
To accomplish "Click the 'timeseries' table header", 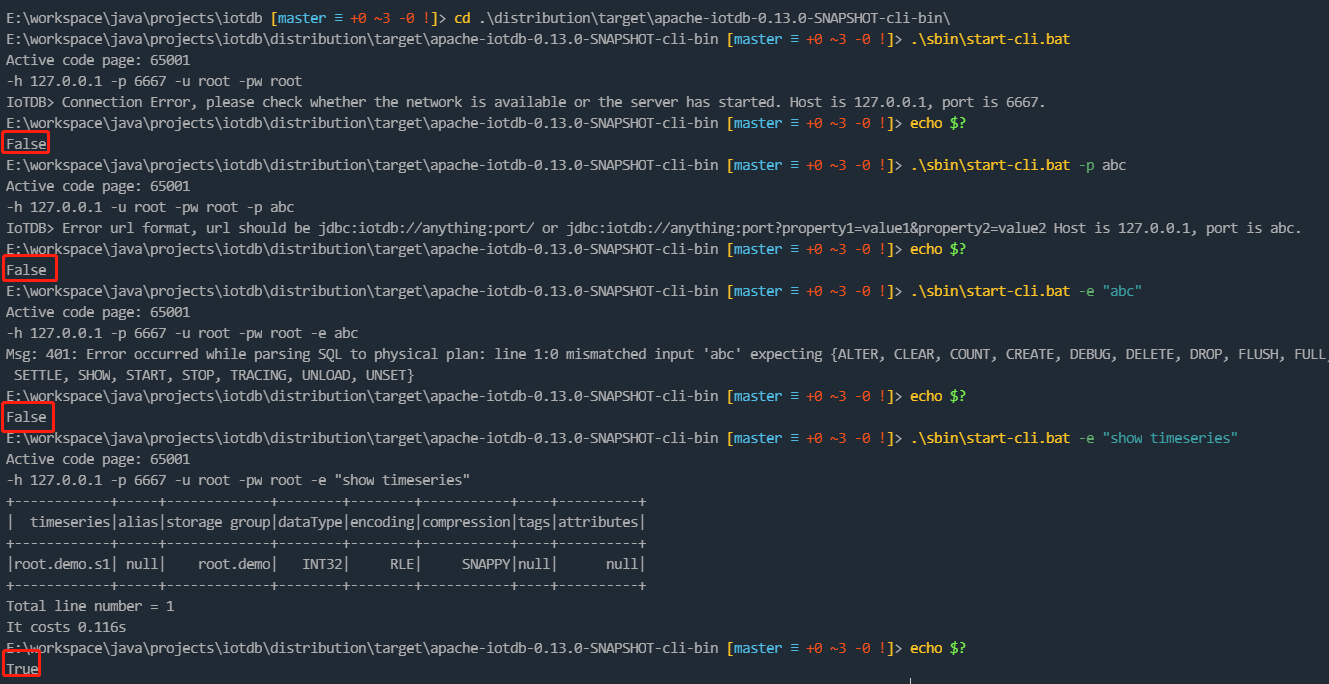I will click(x=70, y=522).
